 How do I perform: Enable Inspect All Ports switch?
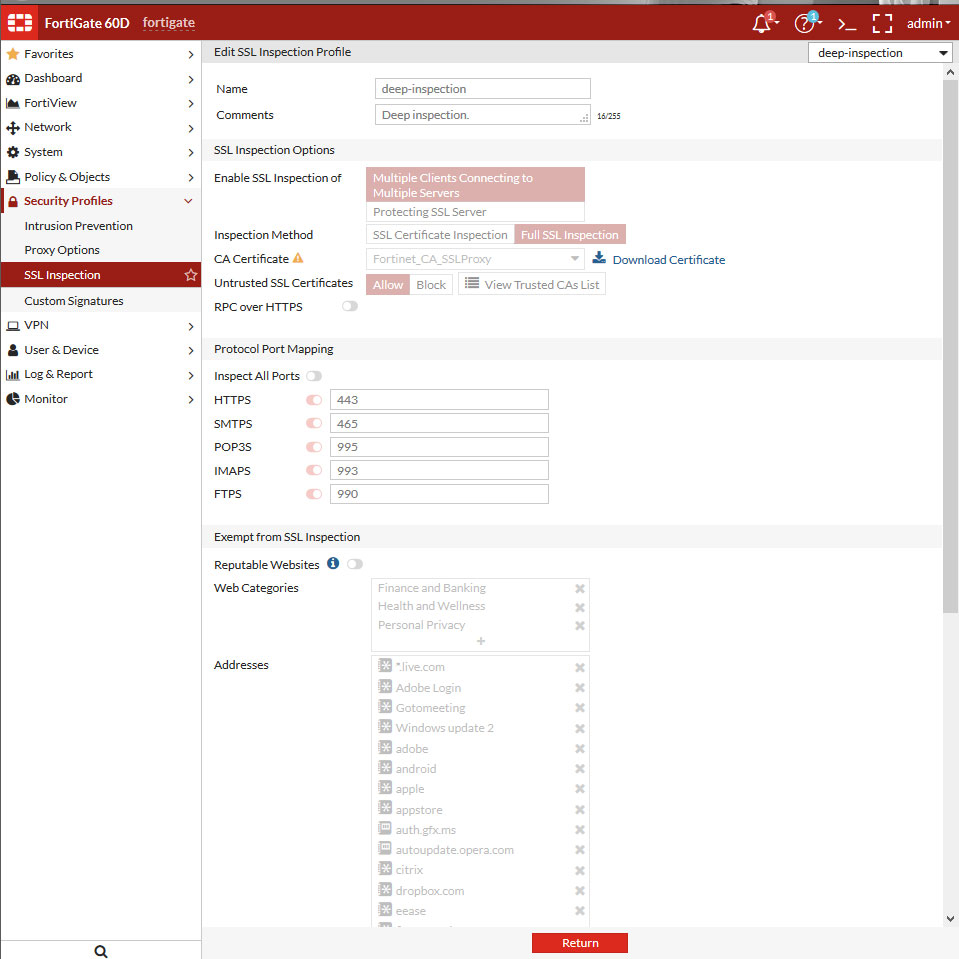point(314,376)
